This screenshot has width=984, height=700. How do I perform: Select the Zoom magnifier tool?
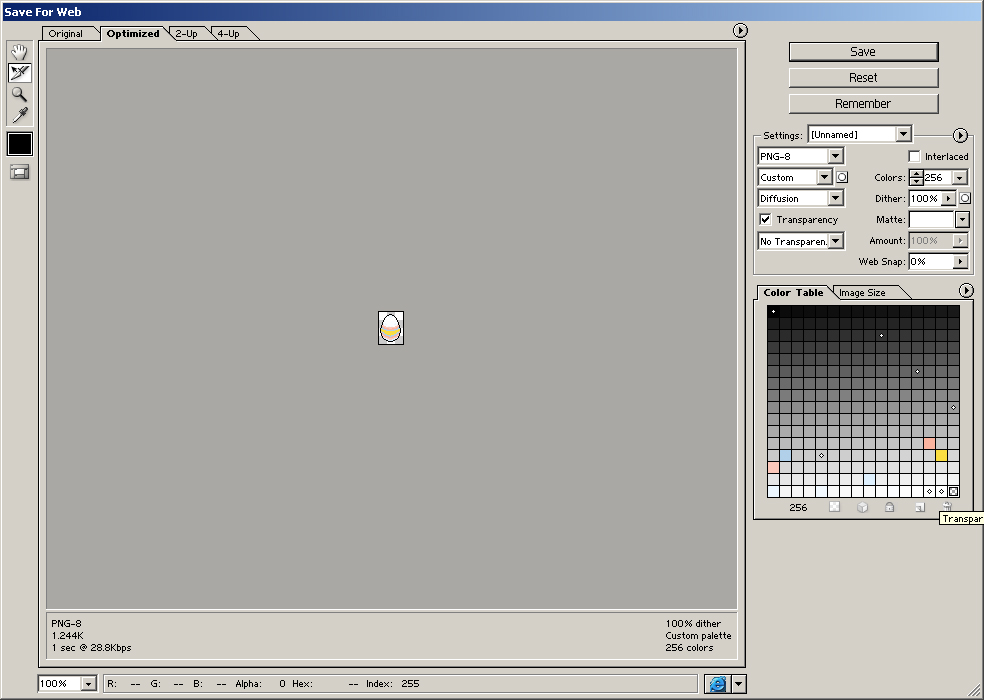coord(19,94)
